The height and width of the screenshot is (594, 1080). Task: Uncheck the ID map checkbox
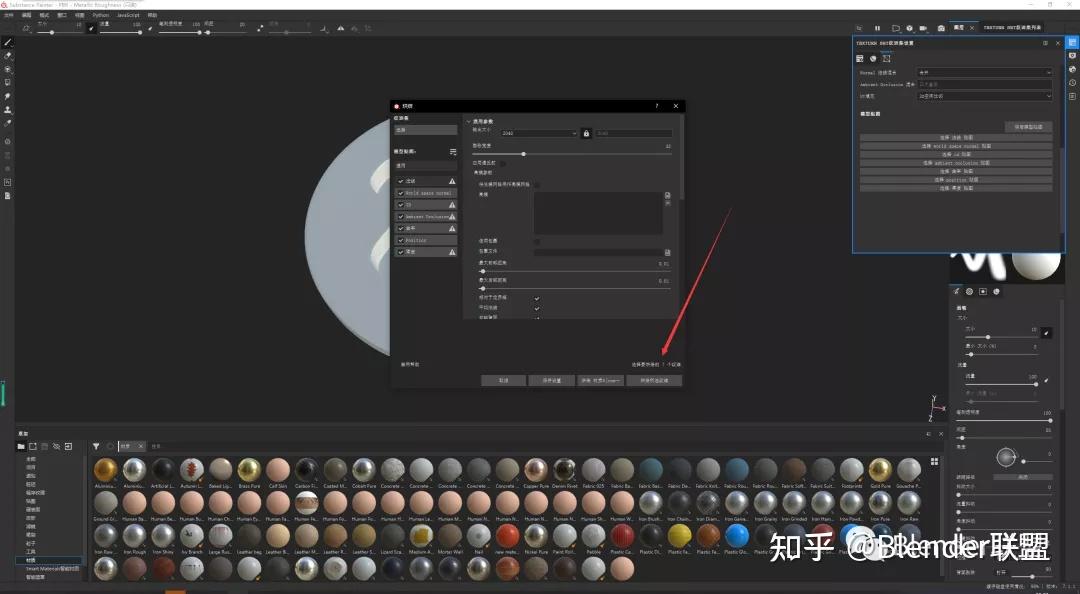tap(401, 205)
